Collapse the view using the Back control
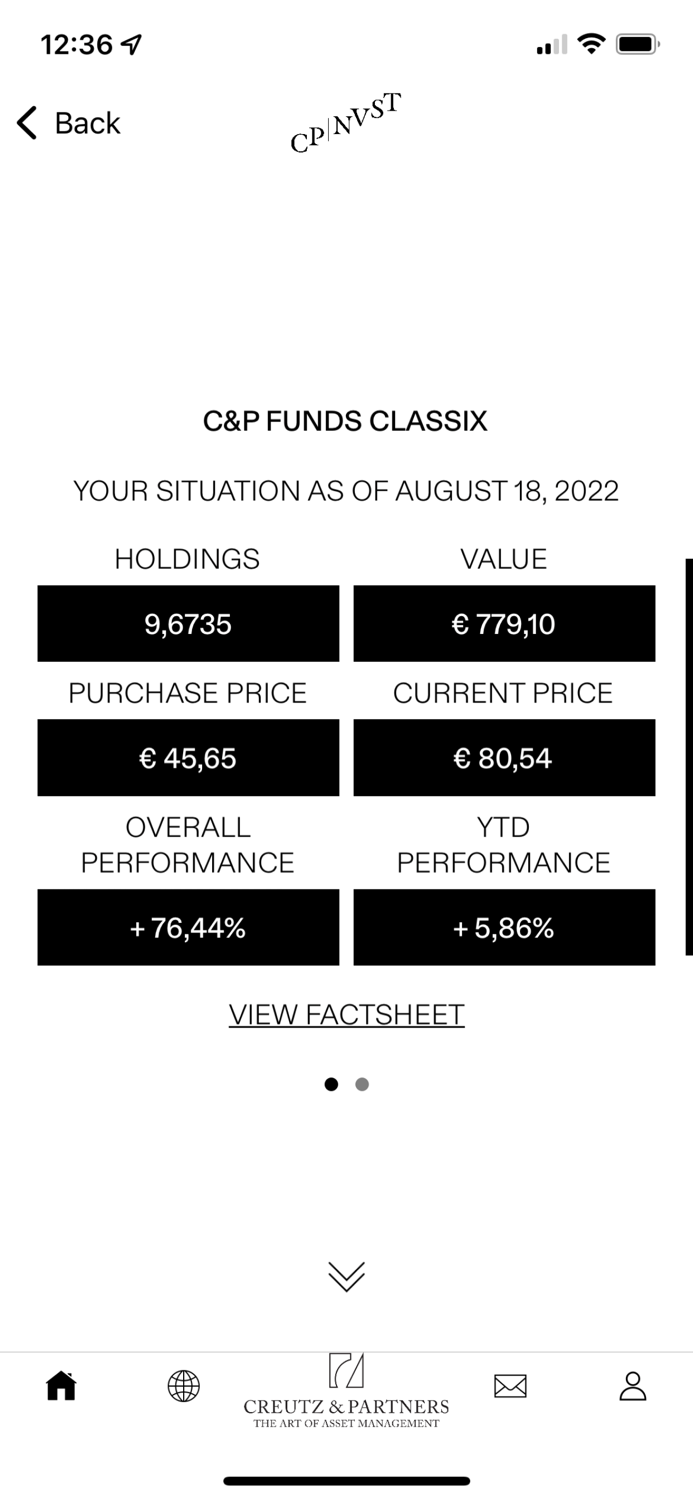 [66, 123]
